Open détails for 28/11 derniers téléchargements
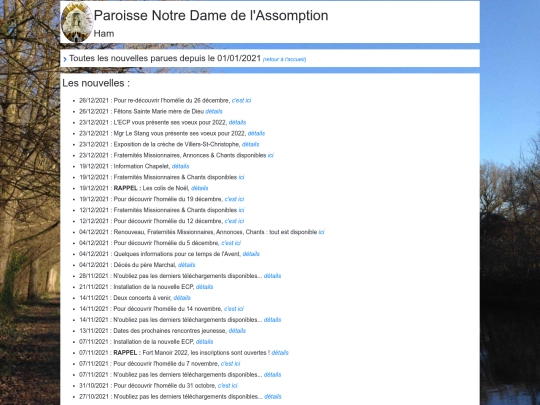This screenshot has height=405, width=540. (272, 276)
